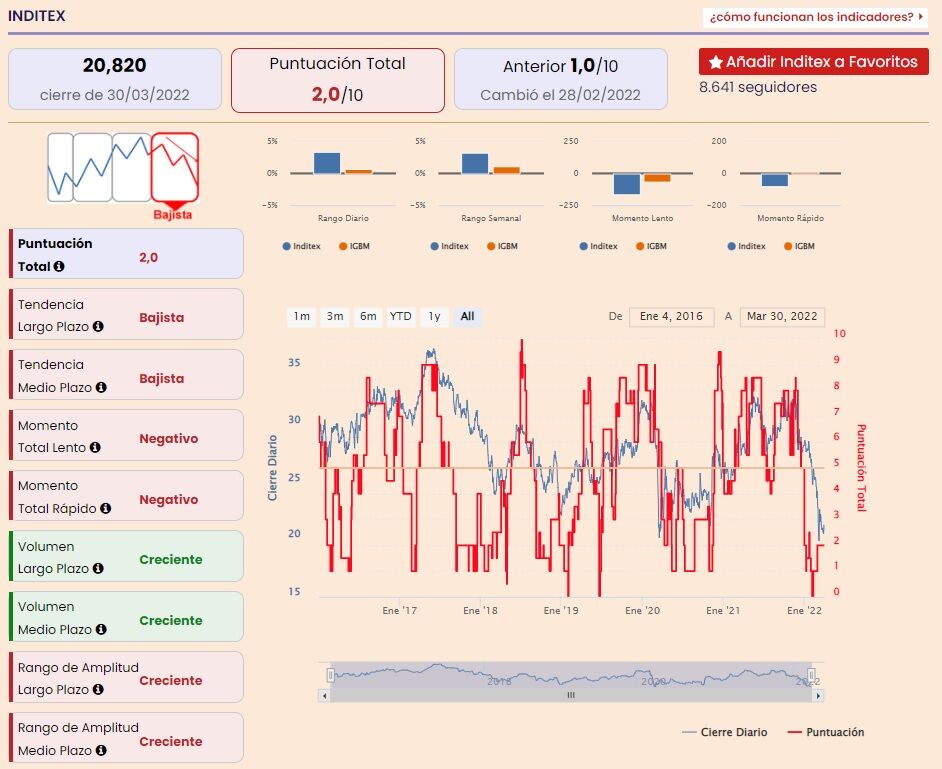Click the right arrow of the chart navigator scrollbar

[818, 696]
